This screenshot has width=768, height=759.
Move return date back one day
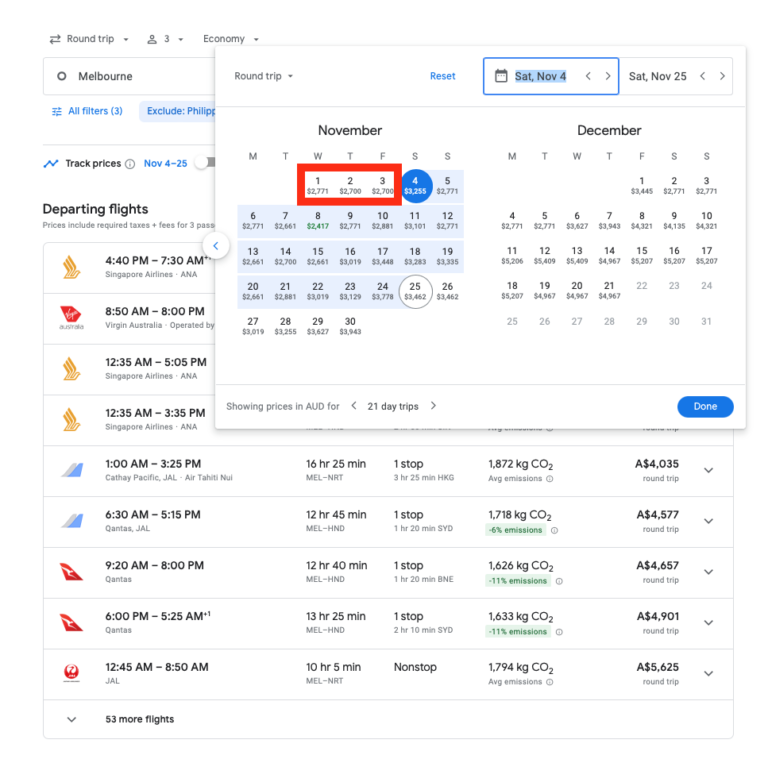702,76
